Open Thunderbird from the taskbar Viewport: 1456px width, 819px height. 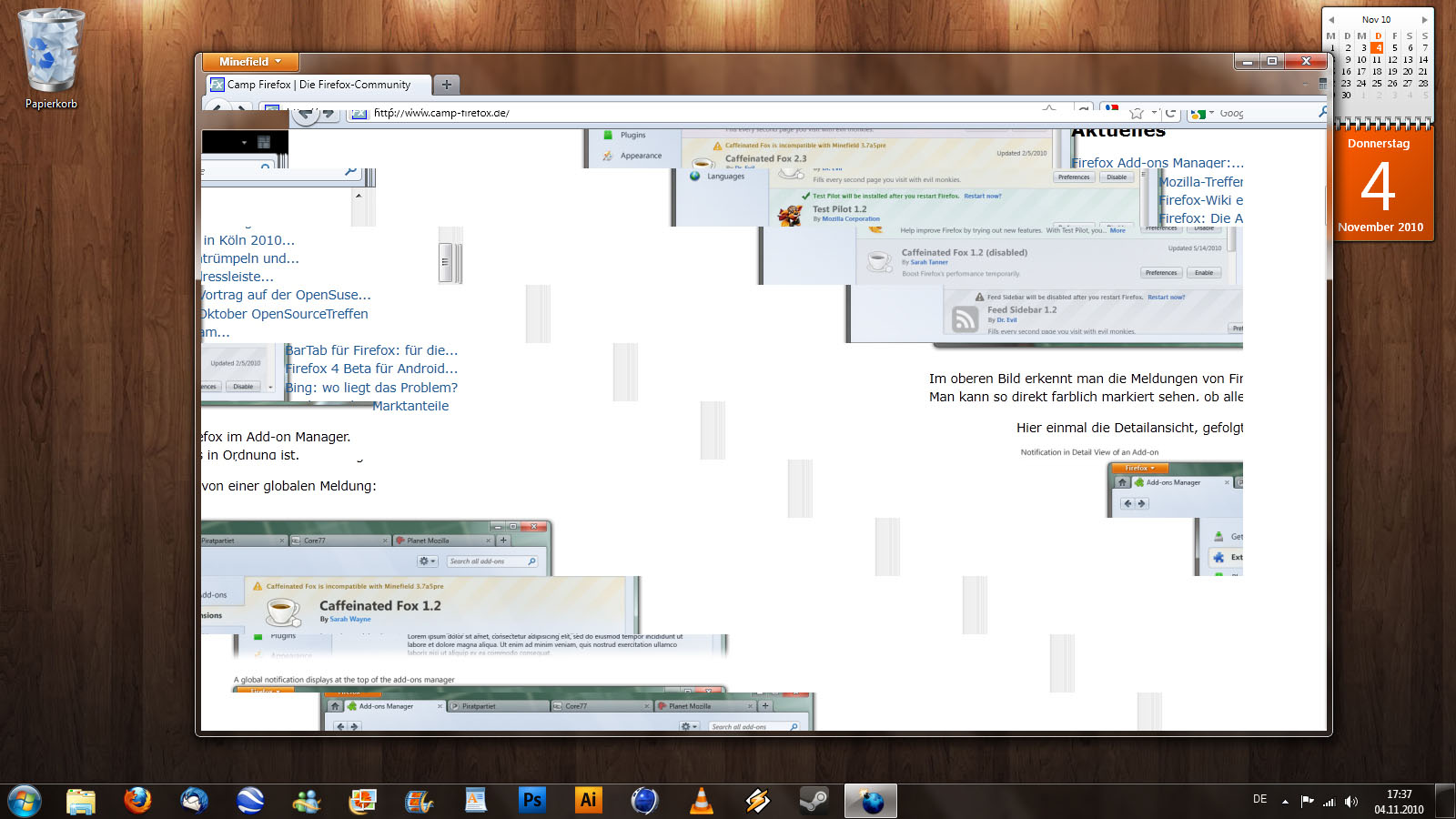point(194,800)
